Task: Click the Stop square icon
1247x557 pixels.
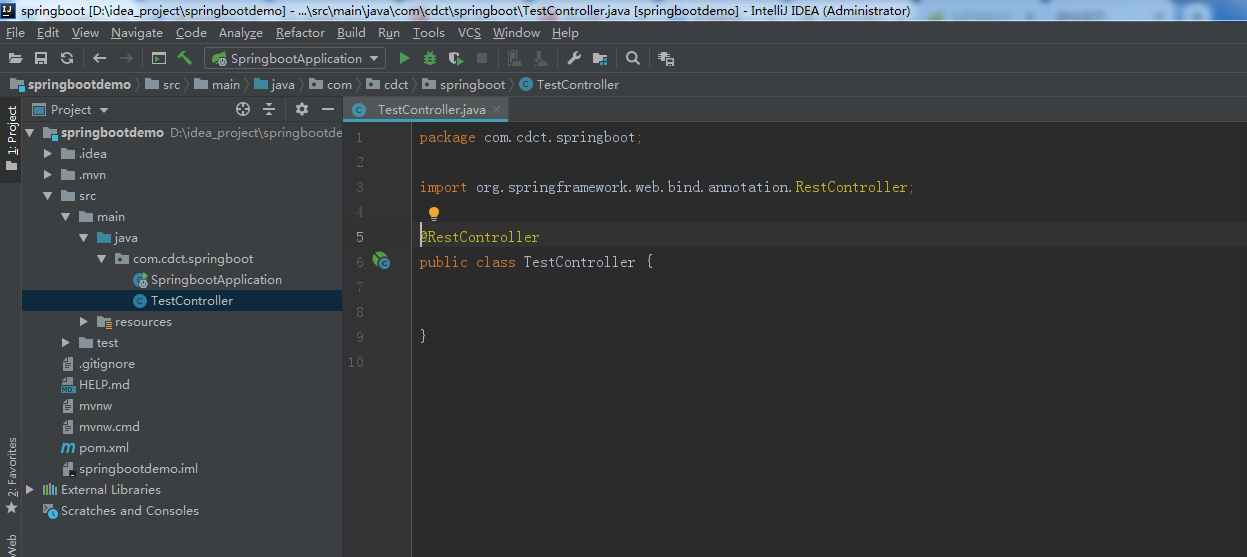Action: point(482,59)
